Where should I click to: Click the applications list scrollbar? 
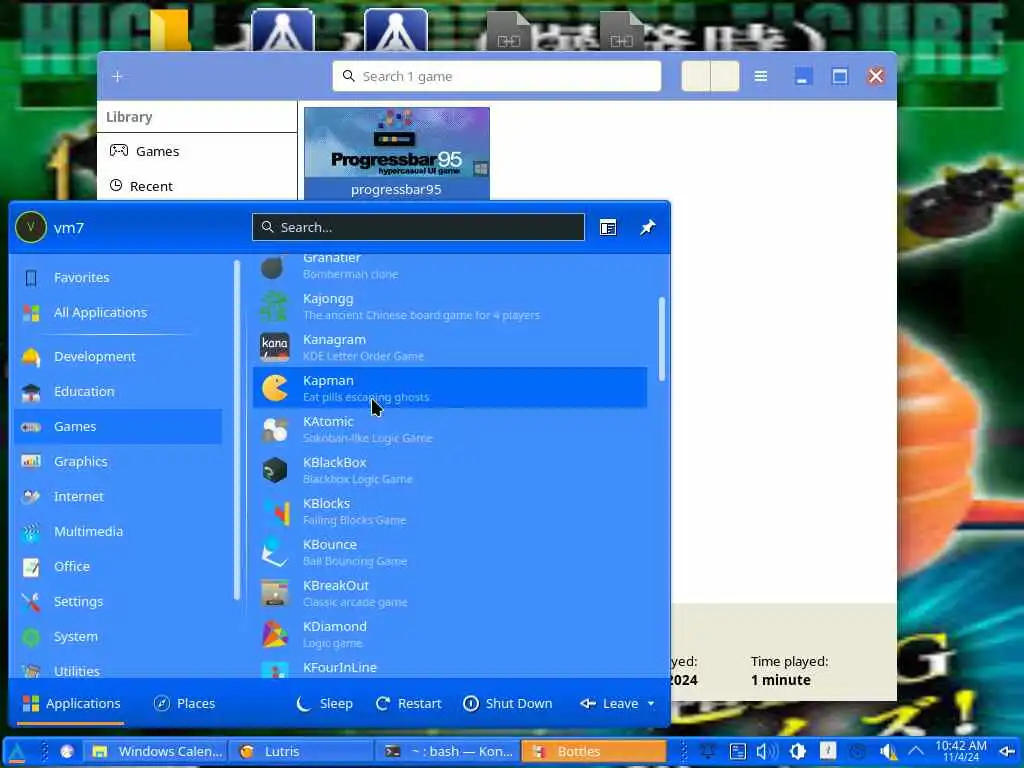pos(662,338)
